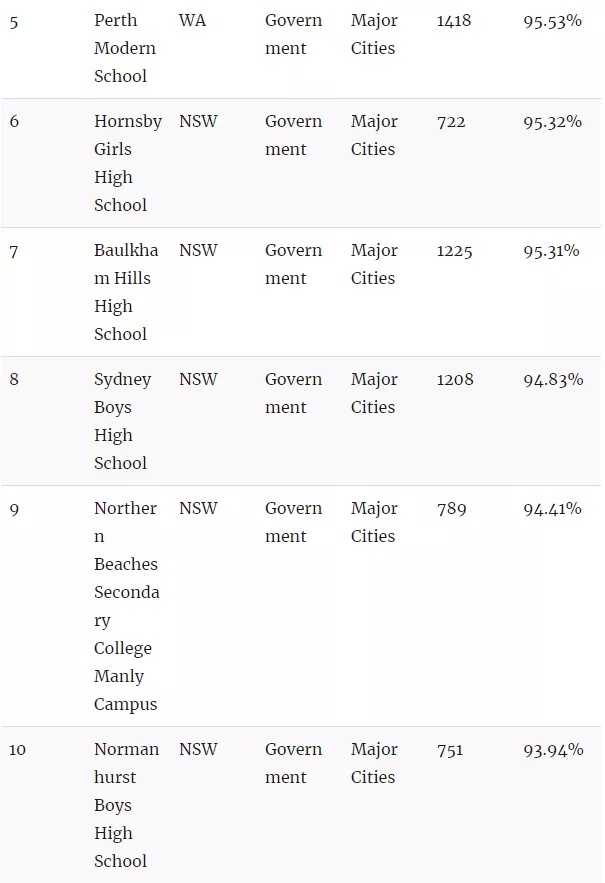Select the Perth Modern School name cell
This screenshot has height=883, width=605.
[x=124, y=48]
